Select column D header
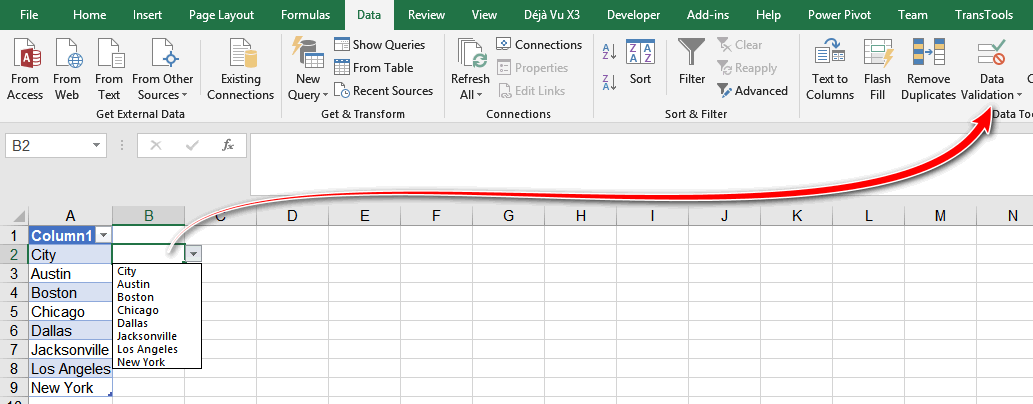 [x=293, y=215]
